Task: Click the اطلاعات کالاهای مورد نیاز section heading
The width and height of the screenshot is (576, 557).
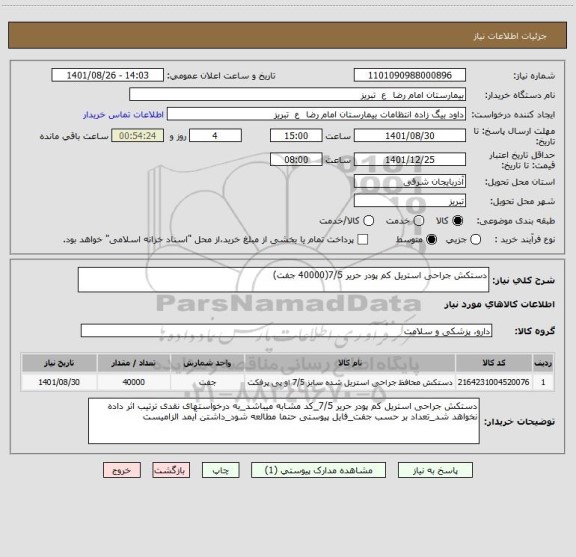Action: (x=500, y=305)
